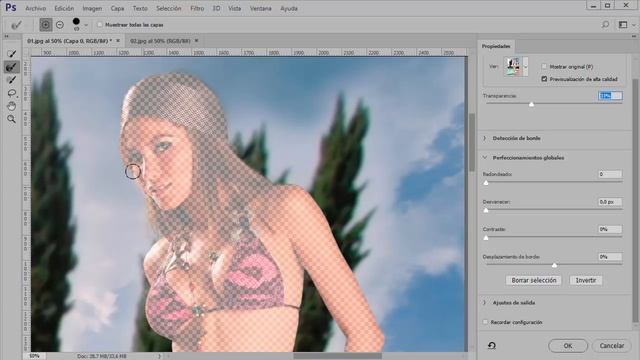Open the Vista menu
This screenshot has width=640, height=360.
(x=234, y=8)
